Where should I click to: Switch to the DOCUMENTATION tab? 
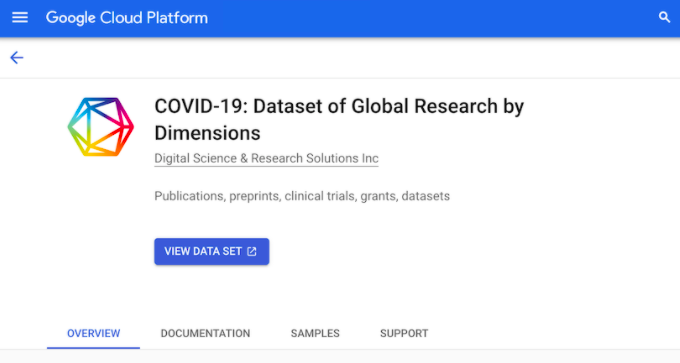click(205, 333)
